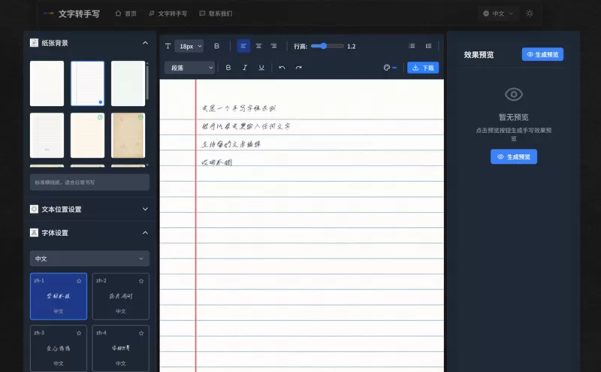Screen dimensions: 601x372
Task: Select the zh-1 handwriting font card
Action: [59, 296]
